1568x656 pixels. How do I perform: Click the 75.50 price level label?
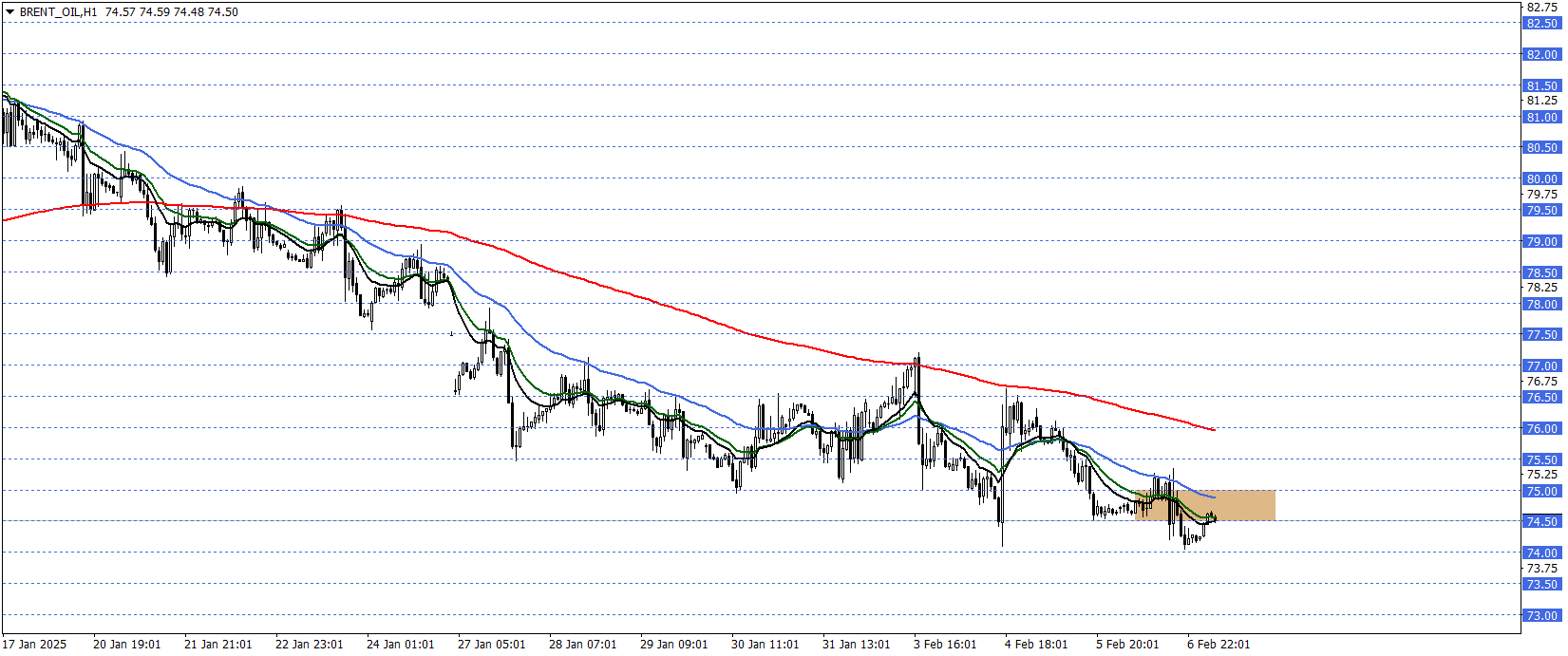(x=1542, y=459)
